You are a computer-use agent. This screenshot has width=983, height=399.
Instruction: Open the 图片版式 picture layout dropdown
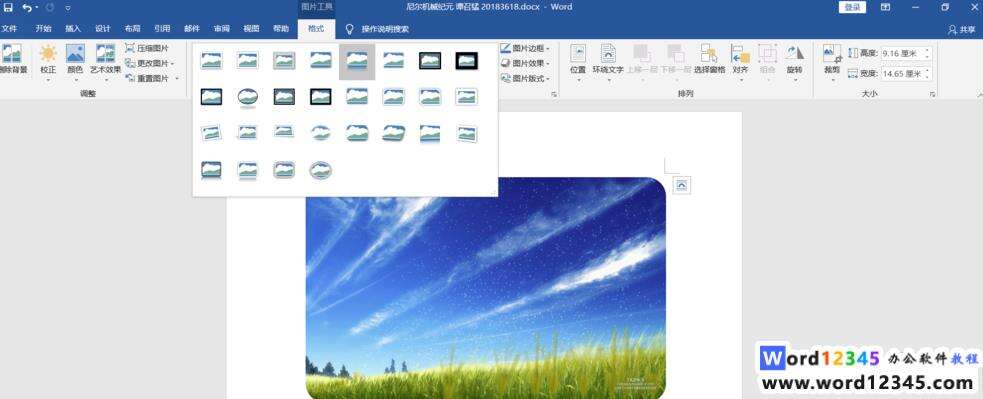[x=525, y=78]
